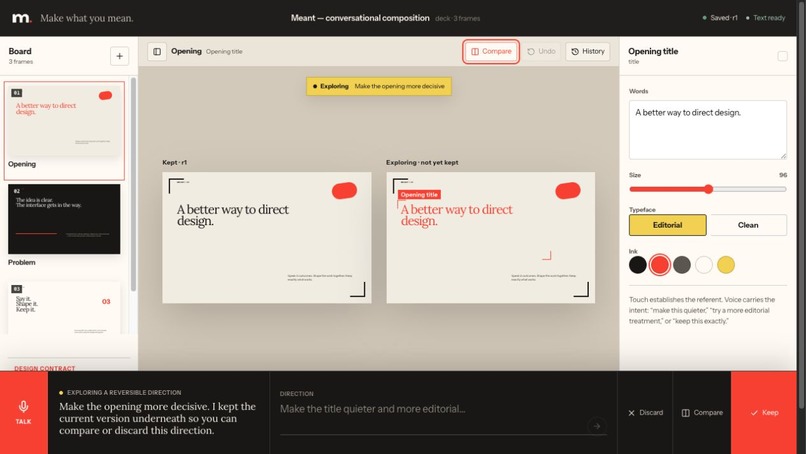
Task: Select the Editorial typeface
Action: (x=667, y=225)
